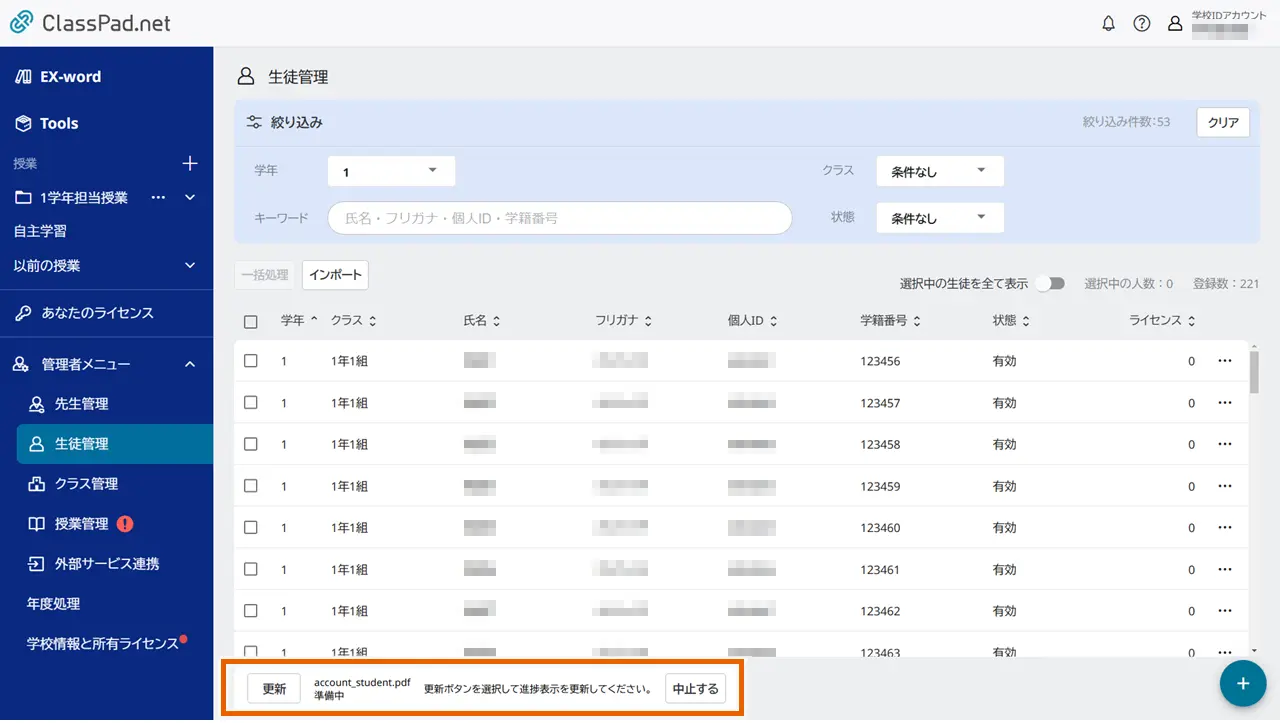This screenshot has height=723, width=1280.
Task: Enable the 選択中の生徒を全て表示 switch
Action: pos(1050,283)
